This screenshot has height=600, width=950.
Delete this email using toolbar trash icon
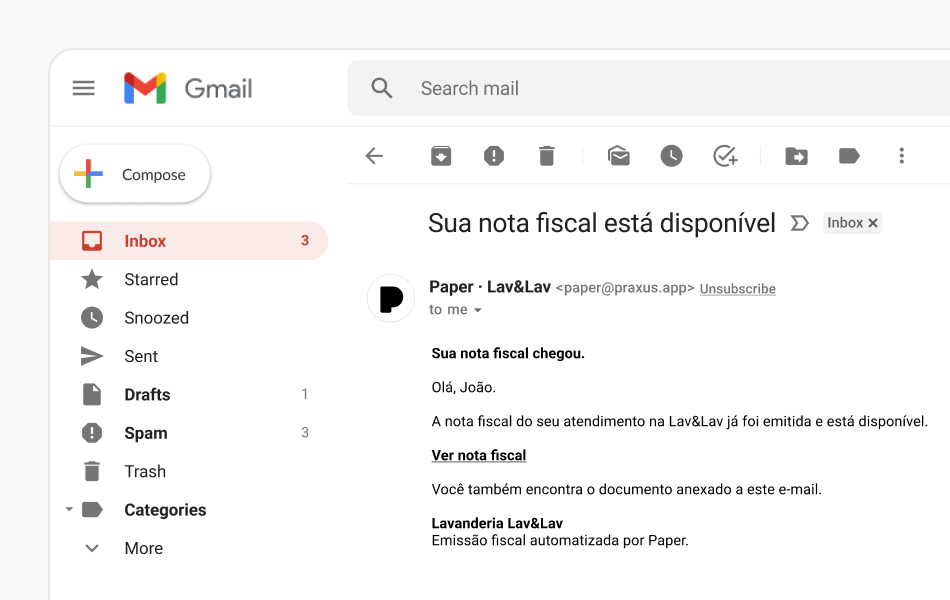pyautogui.click(x=546, y=156)
